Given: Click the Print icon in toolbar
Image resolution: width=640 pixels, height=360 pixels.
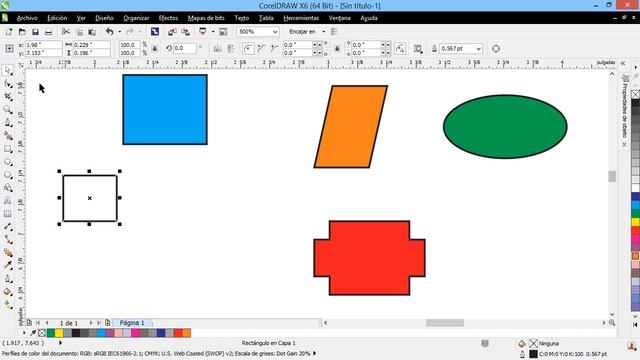Looking at the screenshot, I should [48, 32].
